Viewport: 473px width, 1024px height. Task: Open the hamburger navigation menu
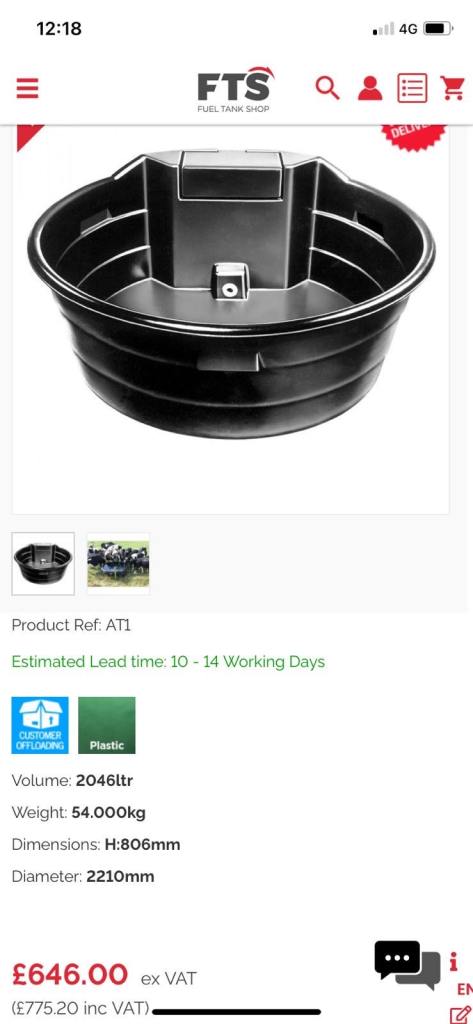(27, 88)
